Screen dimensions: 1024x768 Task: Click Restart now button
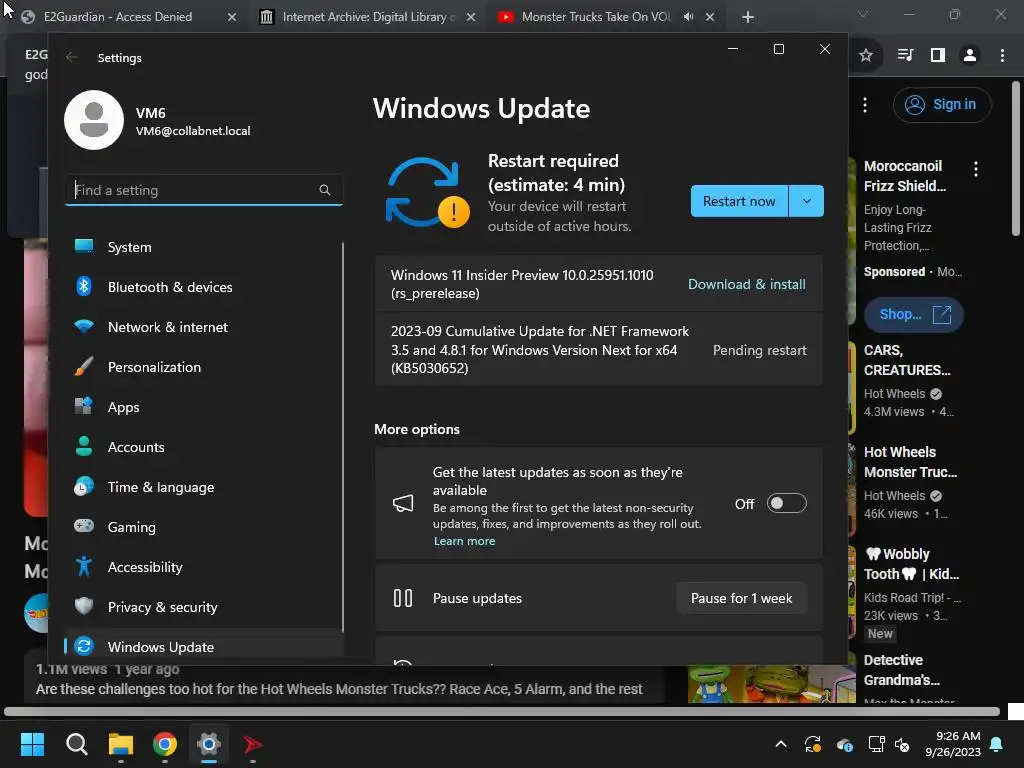tap(739, 201)
